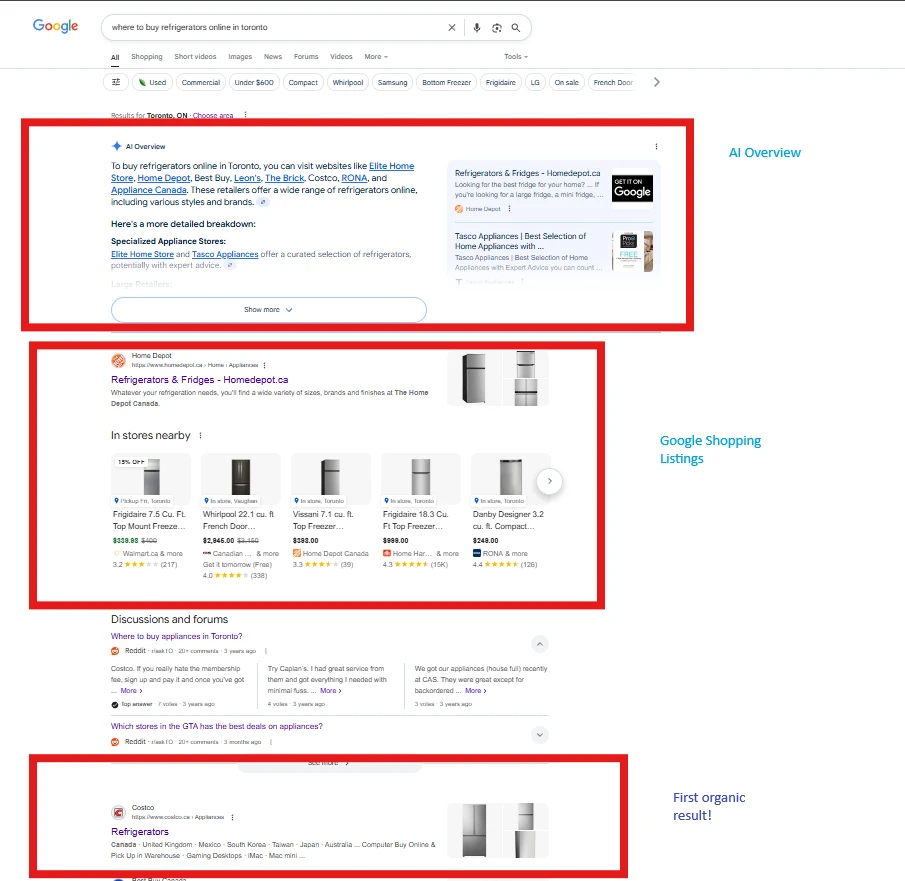
Task: Click the Choose area link
Action: pos(213,116)
